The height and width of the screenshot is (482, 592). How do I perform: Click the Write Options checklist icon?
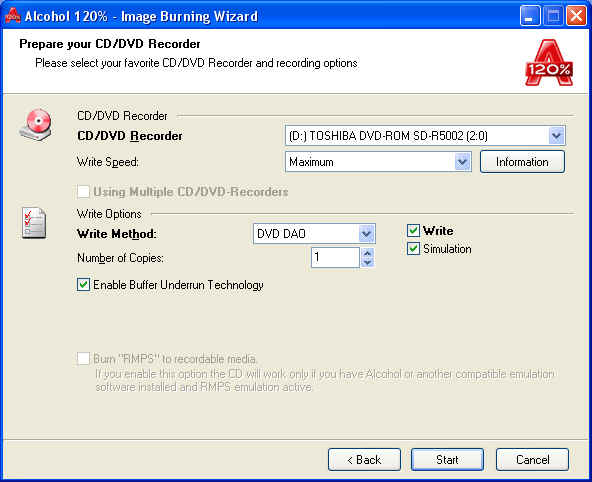(x=34, y=223)
